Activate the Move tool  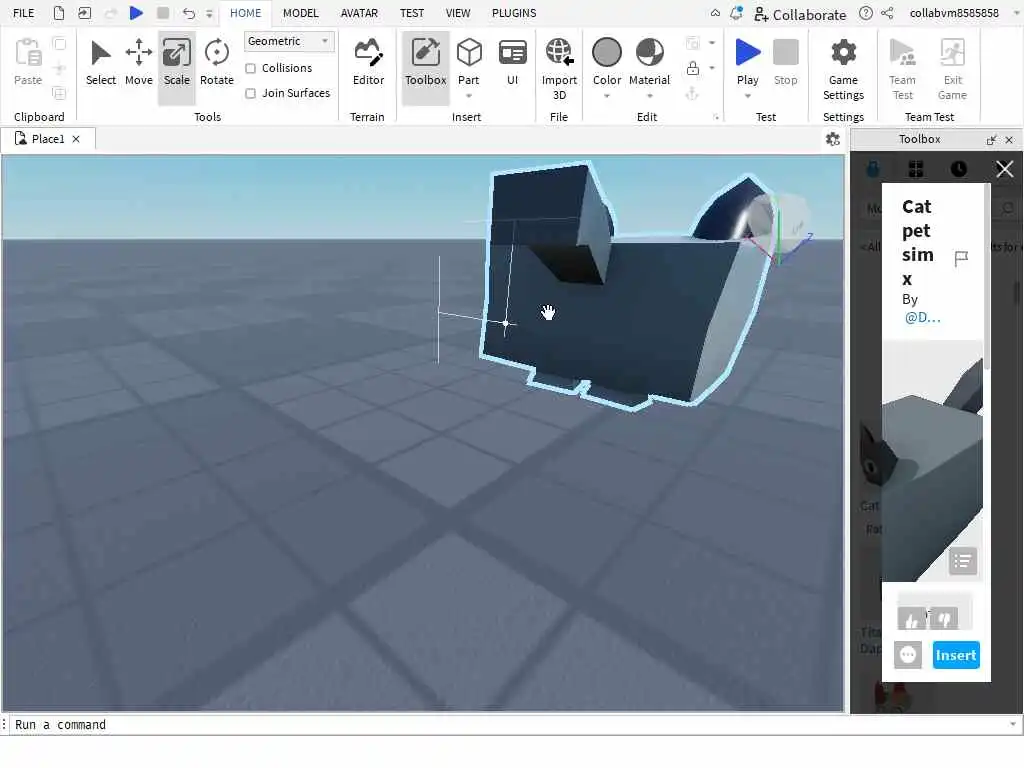point(138,63)
